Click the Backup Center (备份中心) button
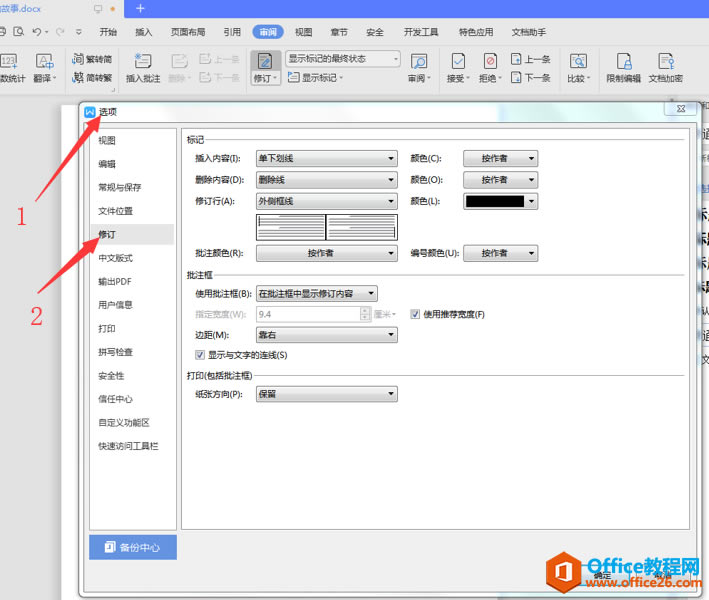This screenshot has width=709, height=600. point(133,548)
